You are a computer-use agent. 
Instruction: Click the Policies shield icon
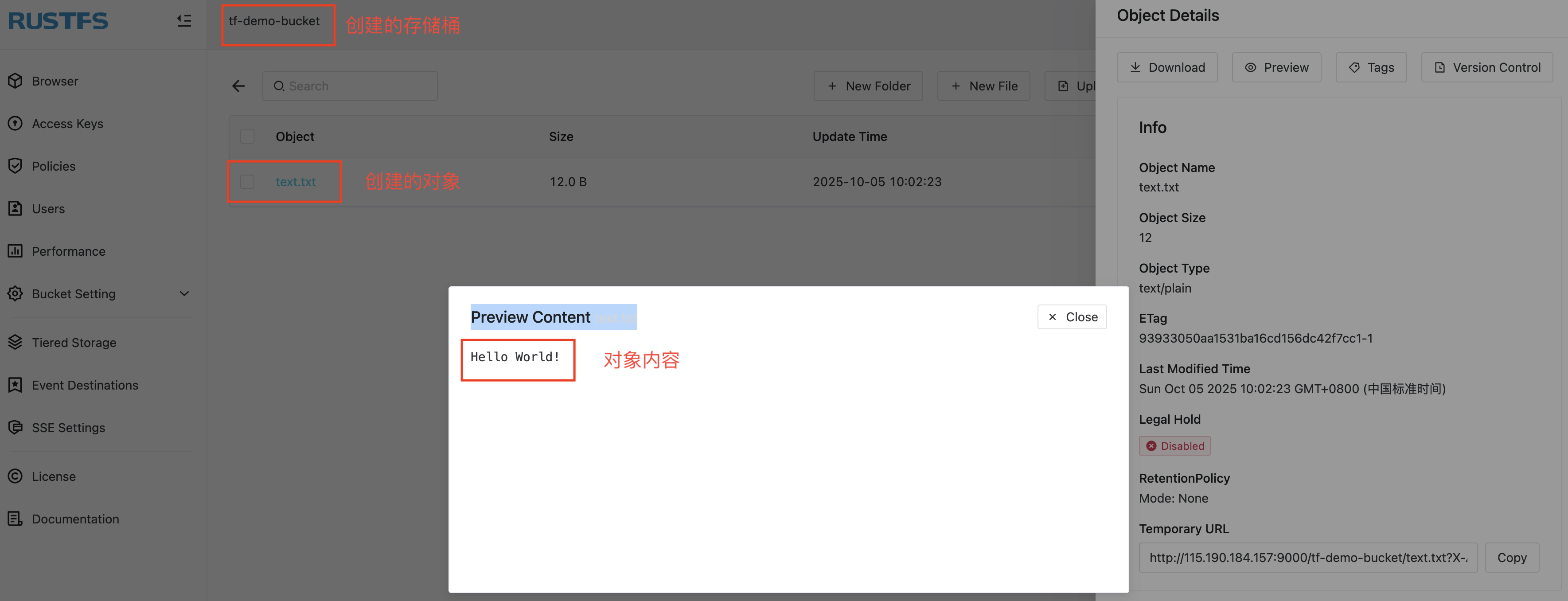15,166
